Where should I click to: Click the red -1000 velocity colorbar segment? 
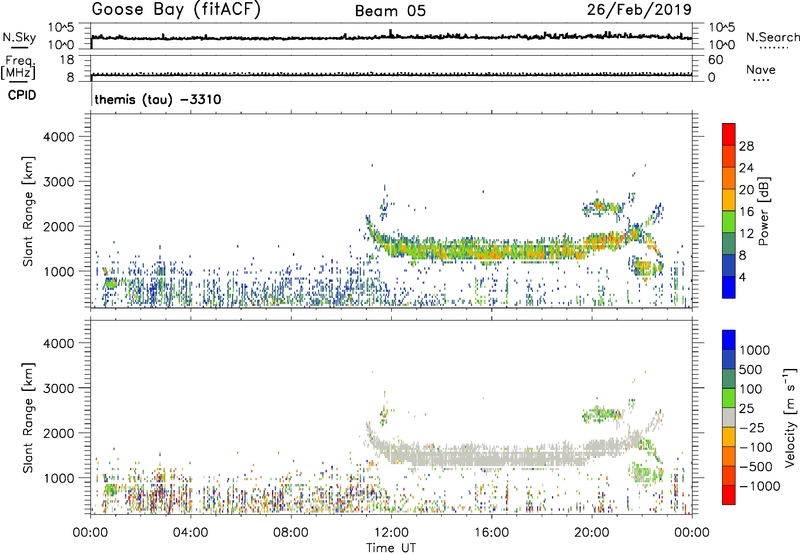pos(729,495)
